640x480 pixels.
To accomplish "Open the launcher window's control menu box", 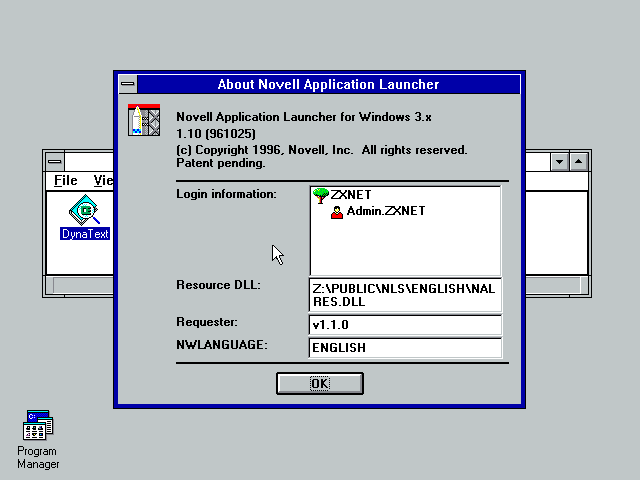I will tap(55, 162).
